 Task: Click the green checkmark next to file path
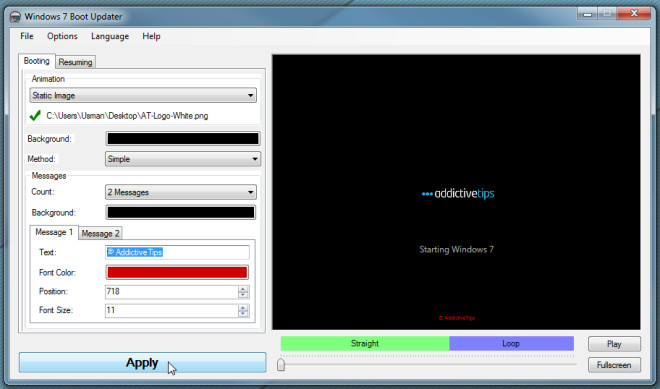[x=35, y=115]
